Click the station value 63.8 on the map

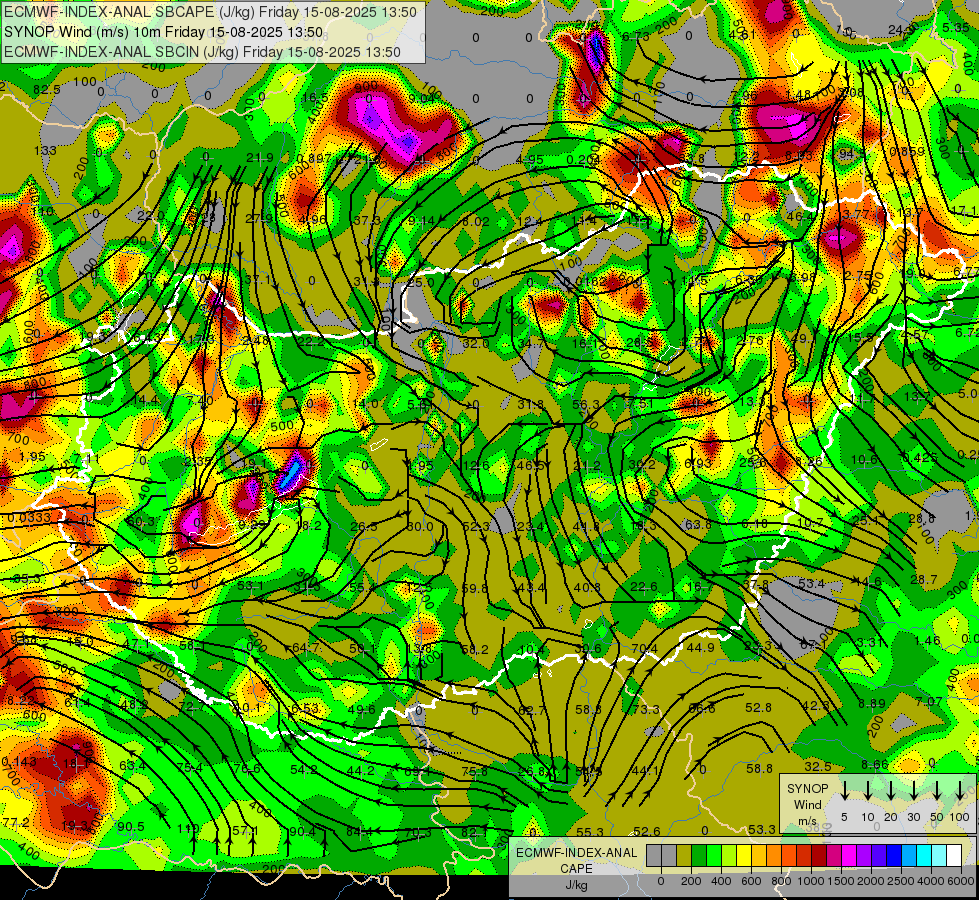click(x=698, y=525)
